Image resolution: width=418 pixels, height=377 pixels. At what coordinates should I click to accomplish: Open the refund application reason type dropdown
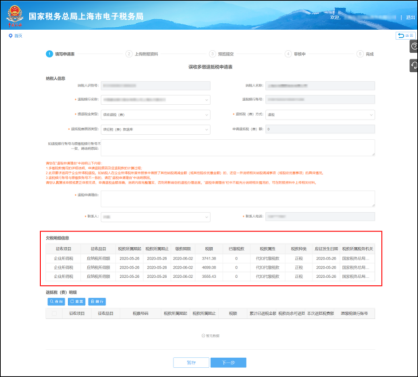pos(156,129)
